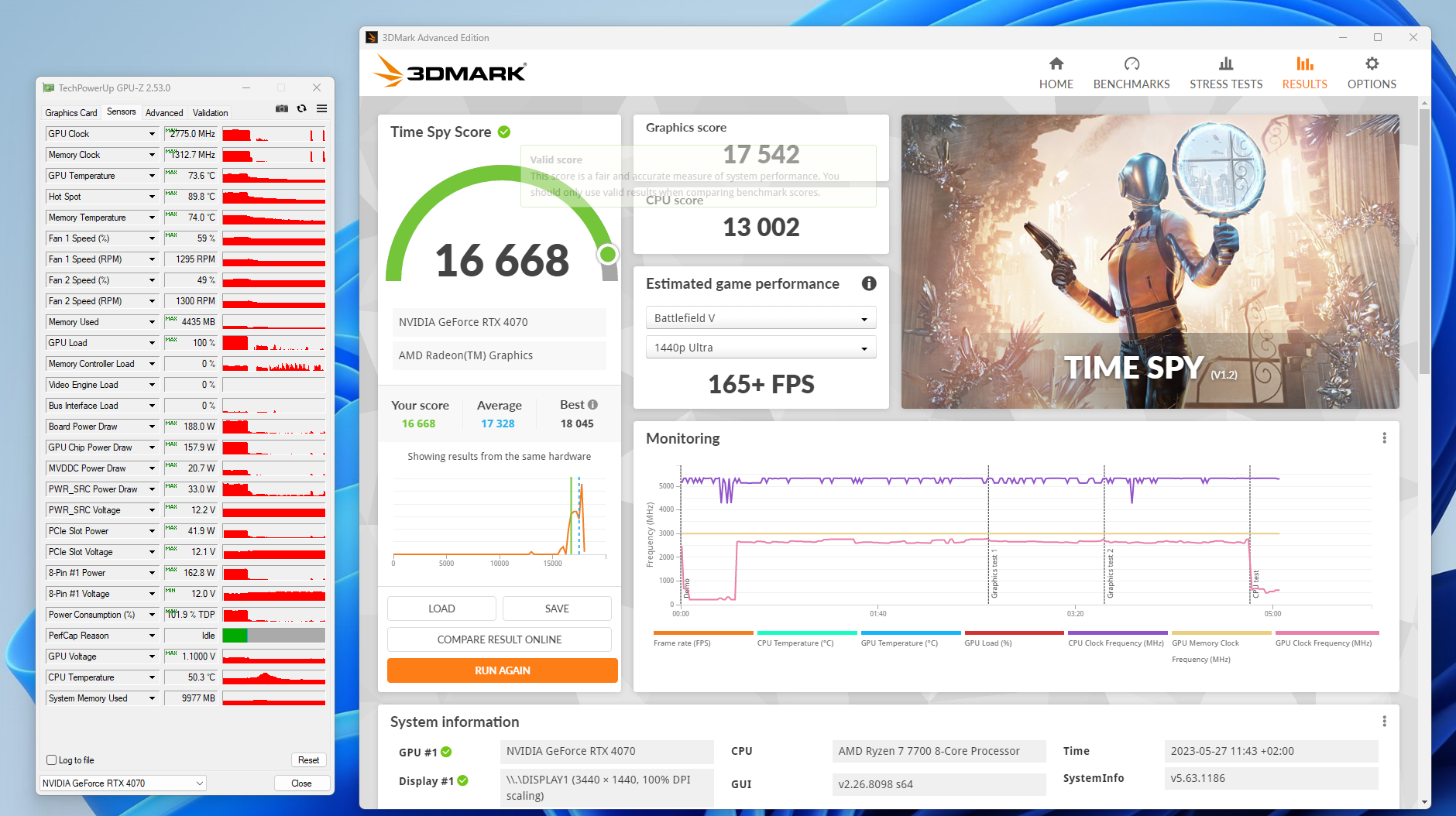Viewport: 1456px width, 816px height.
Task: Click the GPU-Z refresh icon
Action: click(302, 109)
